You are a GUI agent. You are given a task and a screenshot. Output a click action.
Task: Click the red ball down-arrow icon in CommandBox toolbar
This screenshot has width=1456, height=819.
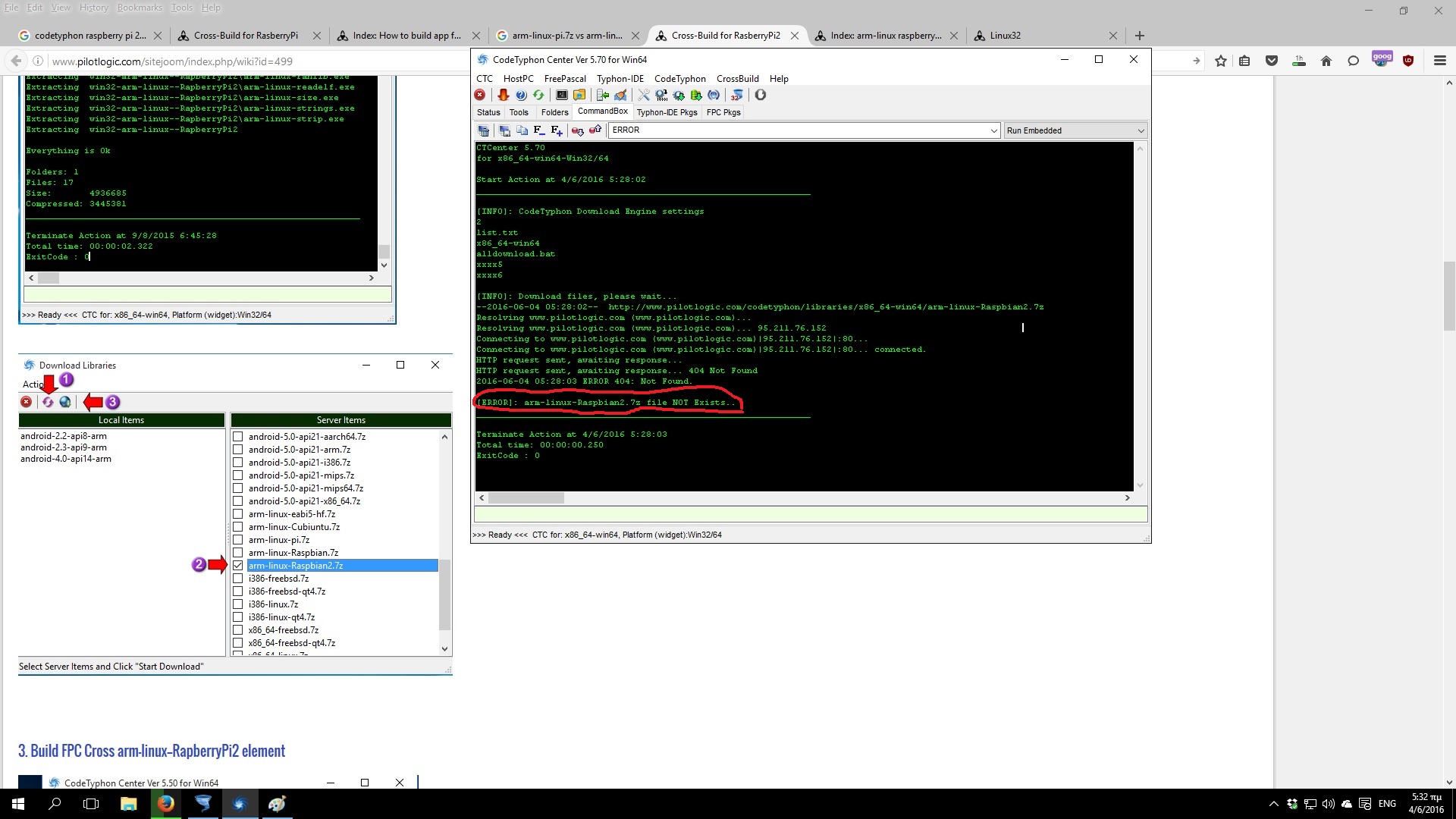click(578, 130)
